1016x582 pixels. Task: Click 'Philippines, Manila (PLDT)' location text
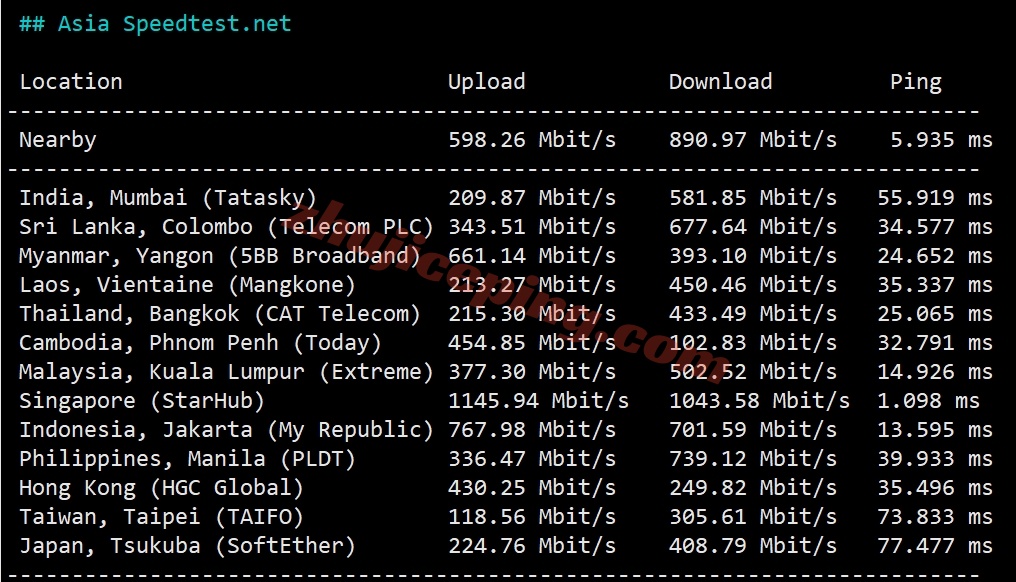[x=187, y=459]
